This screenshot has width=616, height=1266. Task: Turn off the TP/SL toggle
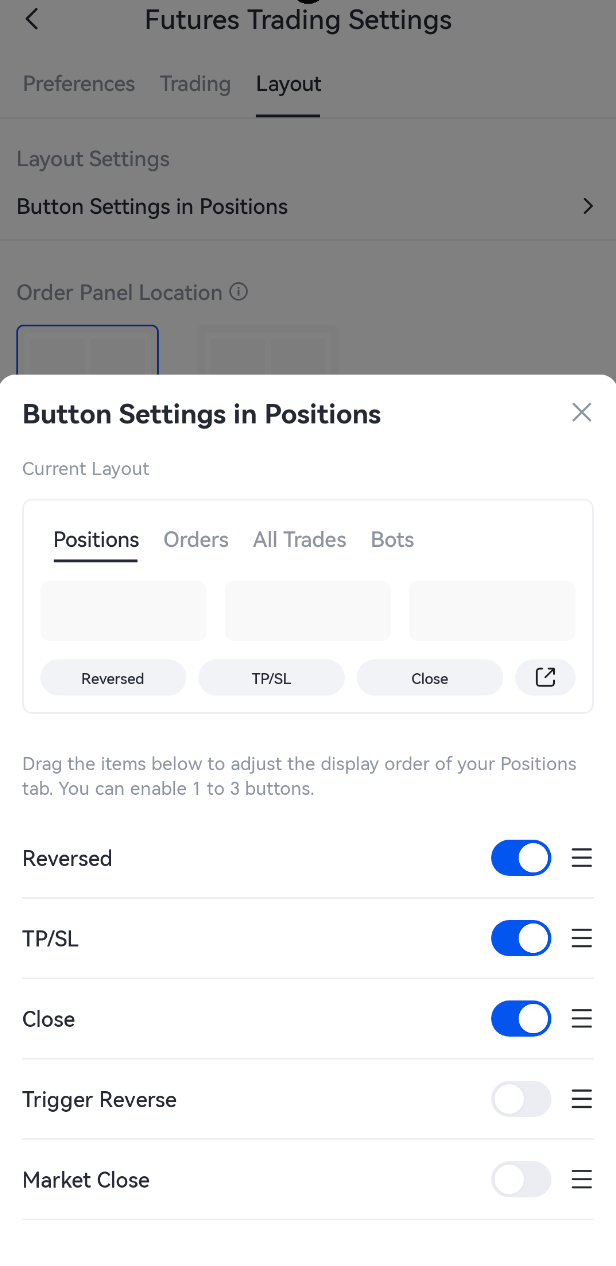(520, 938)
